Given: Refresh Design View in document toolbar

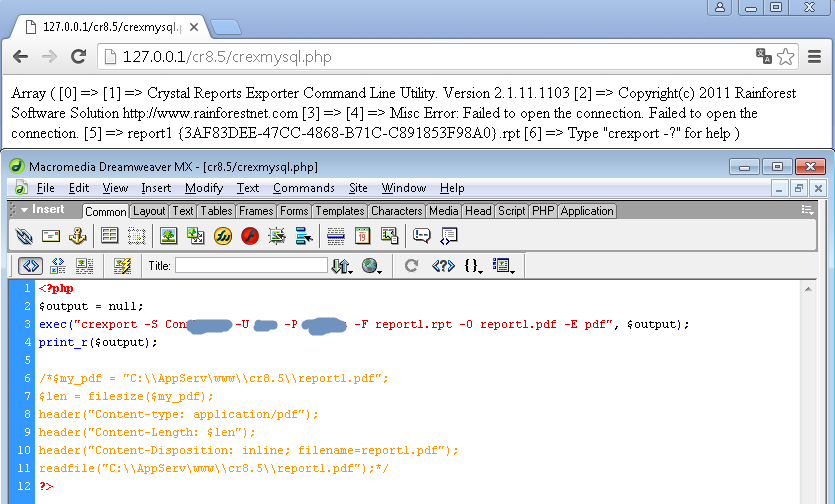Looking at the screenshot, I should click(411, 265).
